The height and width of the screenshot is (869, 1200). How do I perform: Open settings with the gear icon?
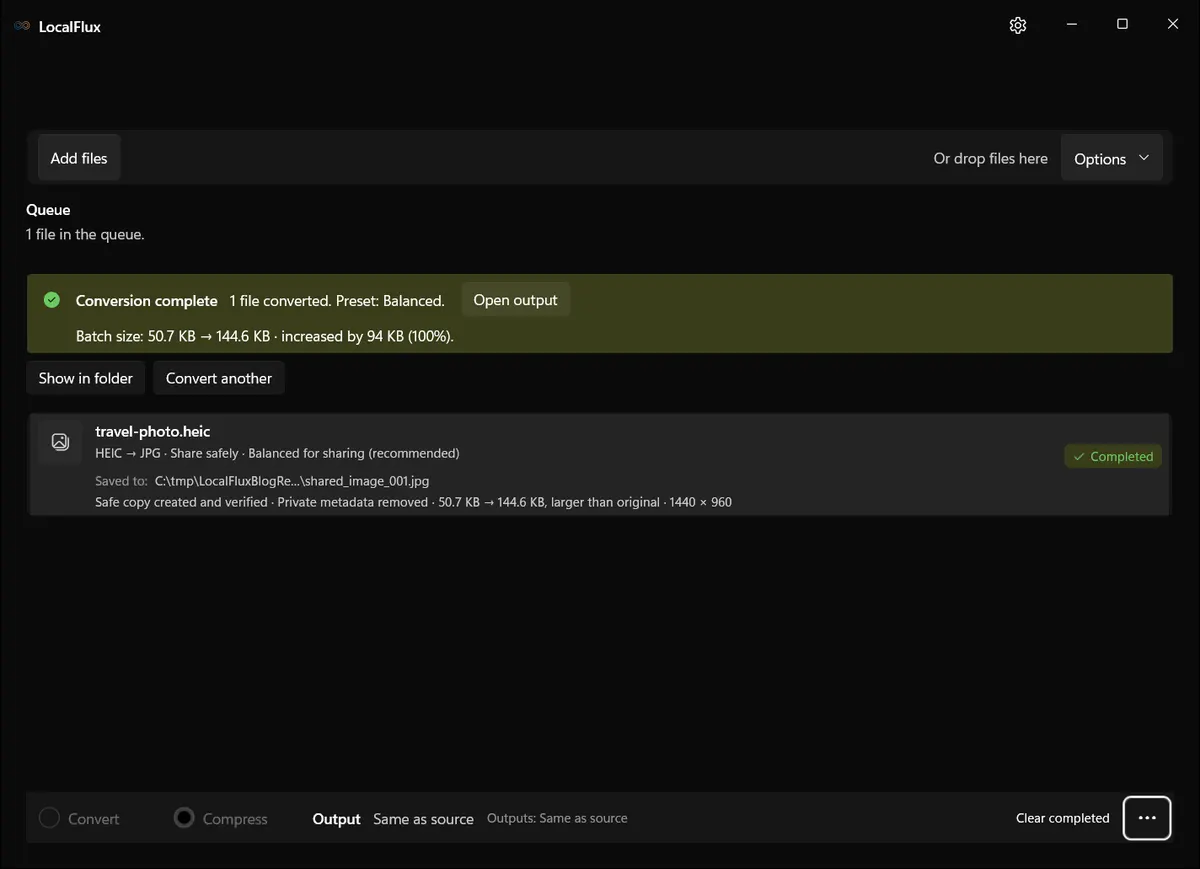pyautogui.click(x=1018, y=25)
